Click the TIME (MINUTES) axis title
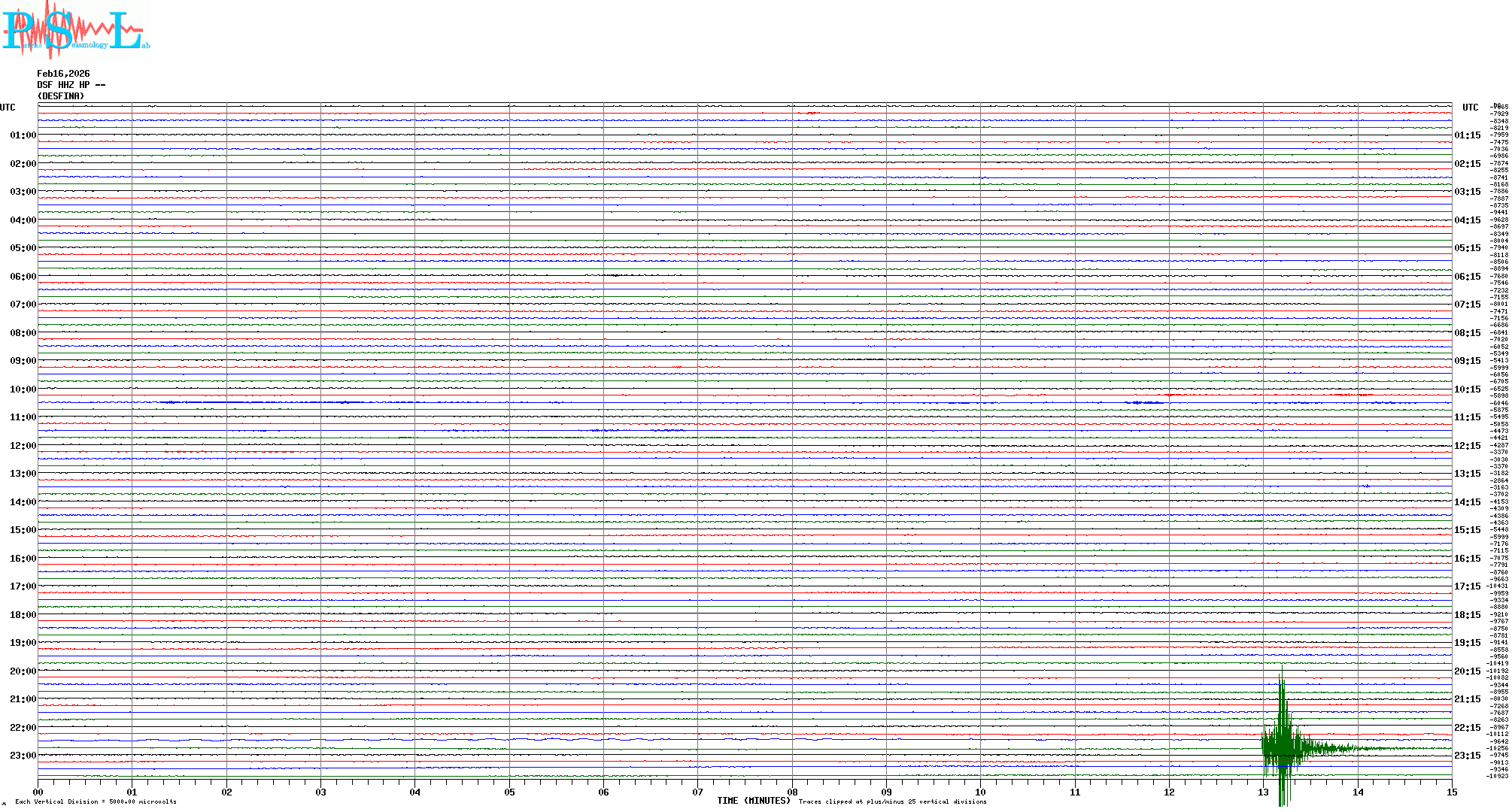Image resolution: width=1512 pixels, height=812 pixels. 753,801
